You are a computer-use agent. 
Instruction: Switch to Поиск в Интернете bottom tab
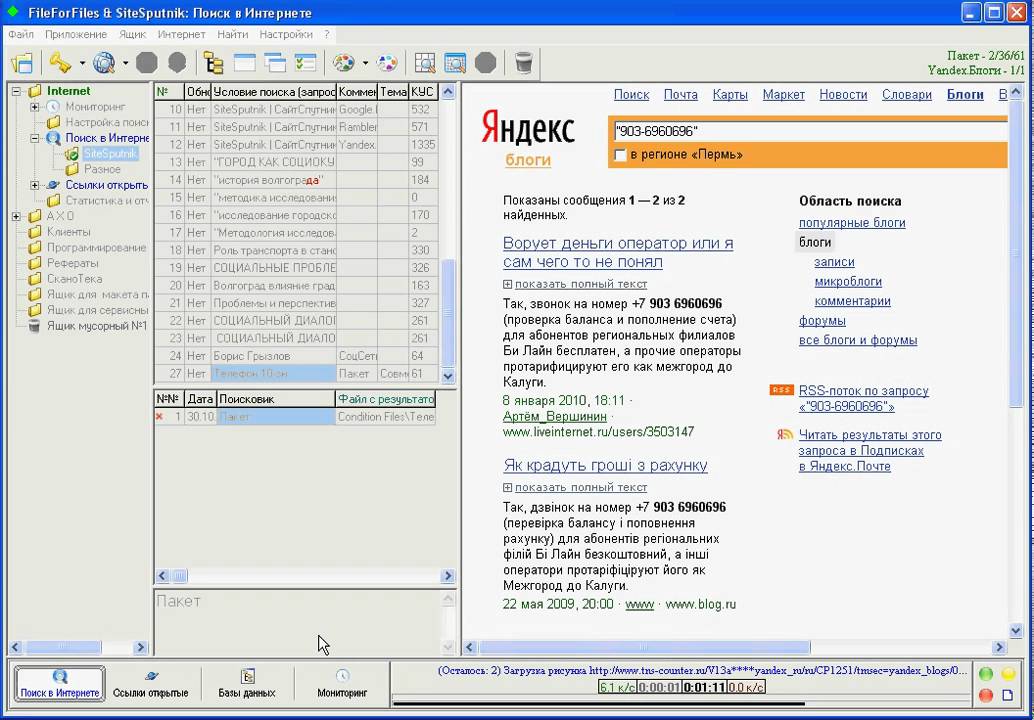click(60, 684)
